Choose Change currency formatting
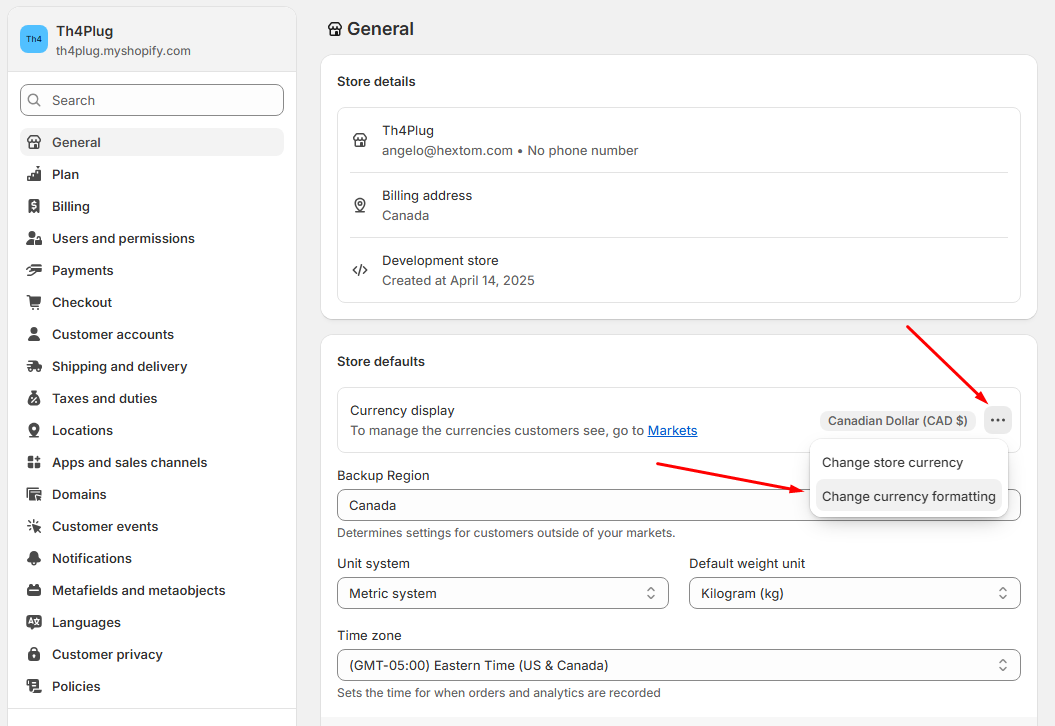The image size is (1055, 726). click(908, 497)
